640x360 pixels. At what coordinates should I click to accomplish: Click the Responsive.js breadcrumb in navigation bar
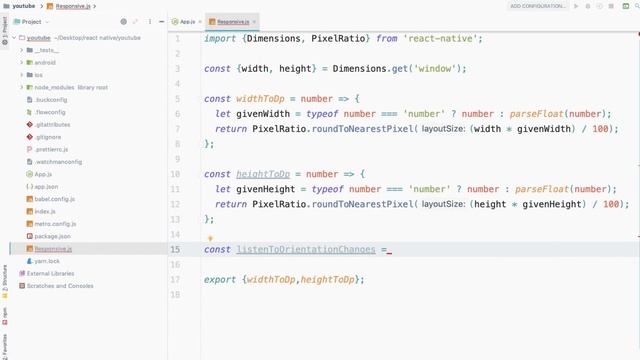(73, 6)
